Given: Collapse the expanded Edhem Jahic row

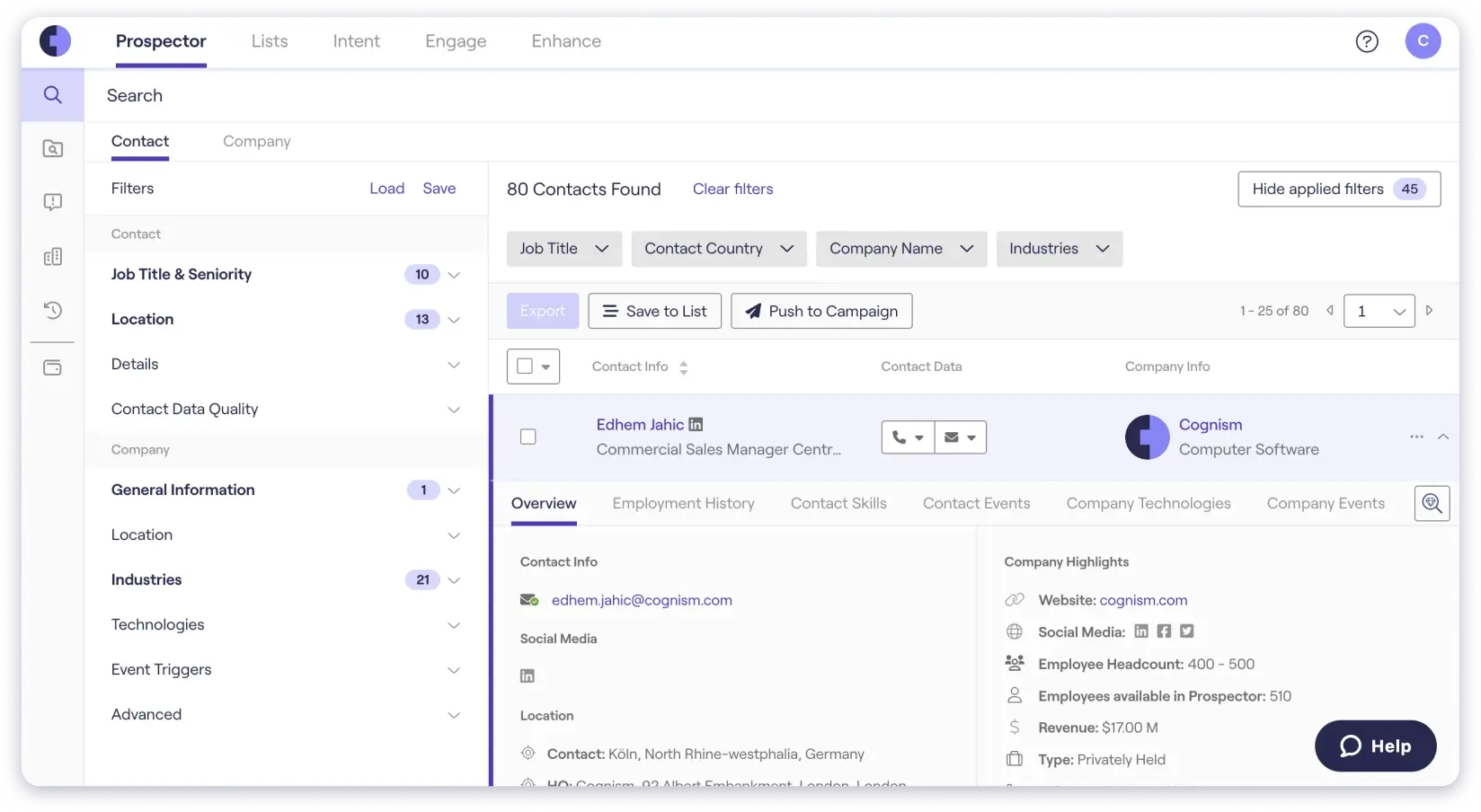Looking at the screenshot, I should (x=1444, y=437).
